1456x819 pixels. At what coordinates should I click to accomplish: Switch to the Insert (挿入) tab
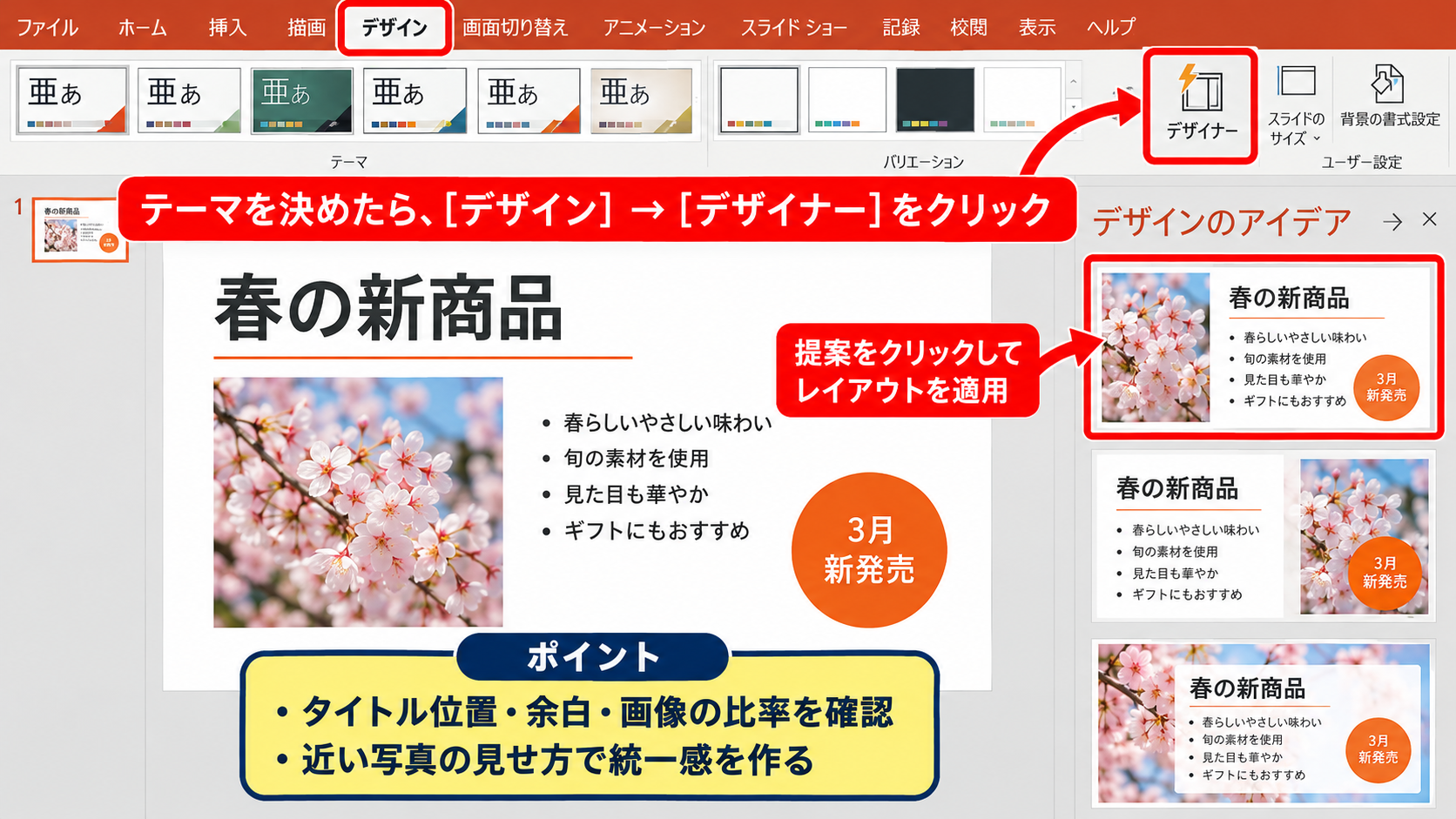(x=227, y=27)
